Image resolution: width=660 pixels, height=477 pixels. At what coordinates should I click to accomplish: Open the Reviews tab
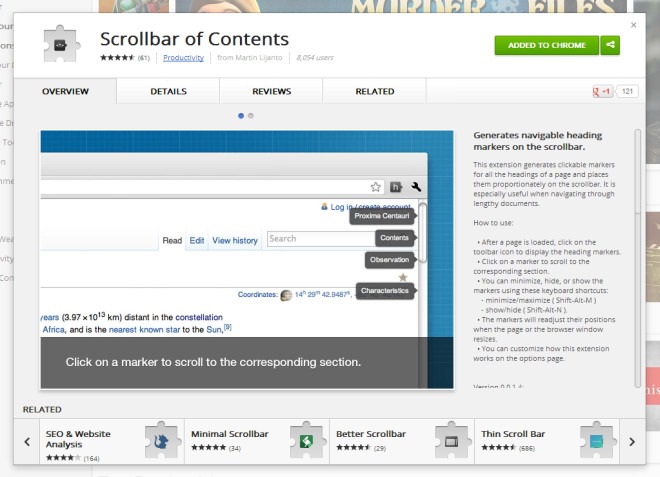pyautogui.click(x=271, y=91)
